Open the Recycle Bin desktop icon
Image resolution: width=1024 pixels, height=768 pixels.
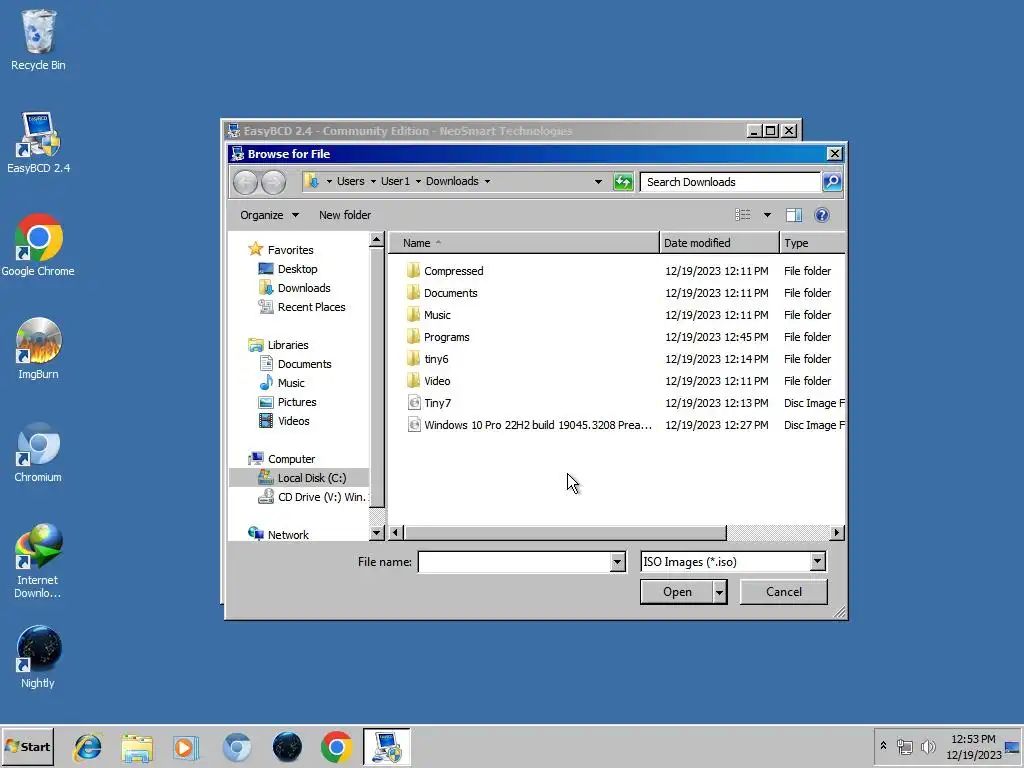pyautogui.click(x=38, y=40)
